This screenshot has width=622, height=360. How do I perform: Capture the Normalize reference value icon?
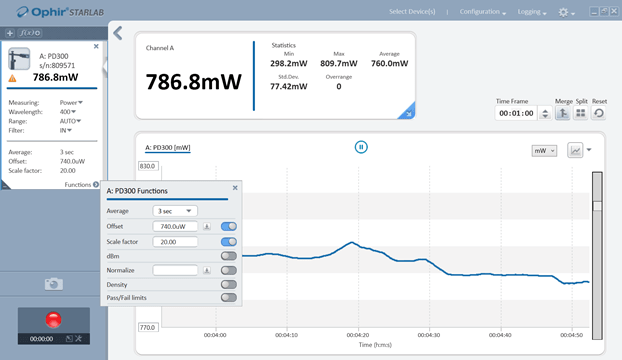coord(207,270)
